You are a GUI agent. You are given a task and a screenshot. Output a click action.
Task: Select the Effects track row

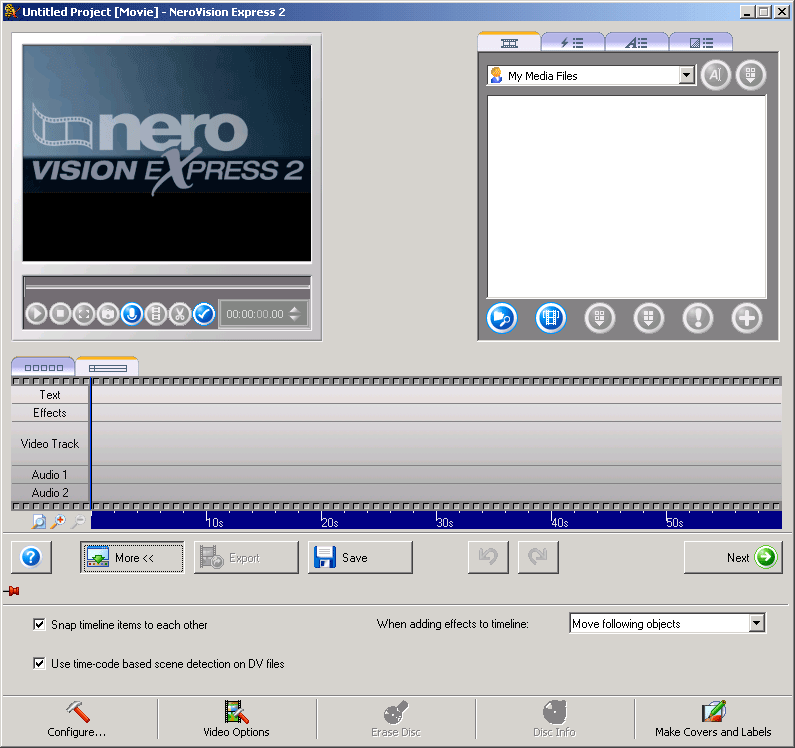tap(396, 413)
